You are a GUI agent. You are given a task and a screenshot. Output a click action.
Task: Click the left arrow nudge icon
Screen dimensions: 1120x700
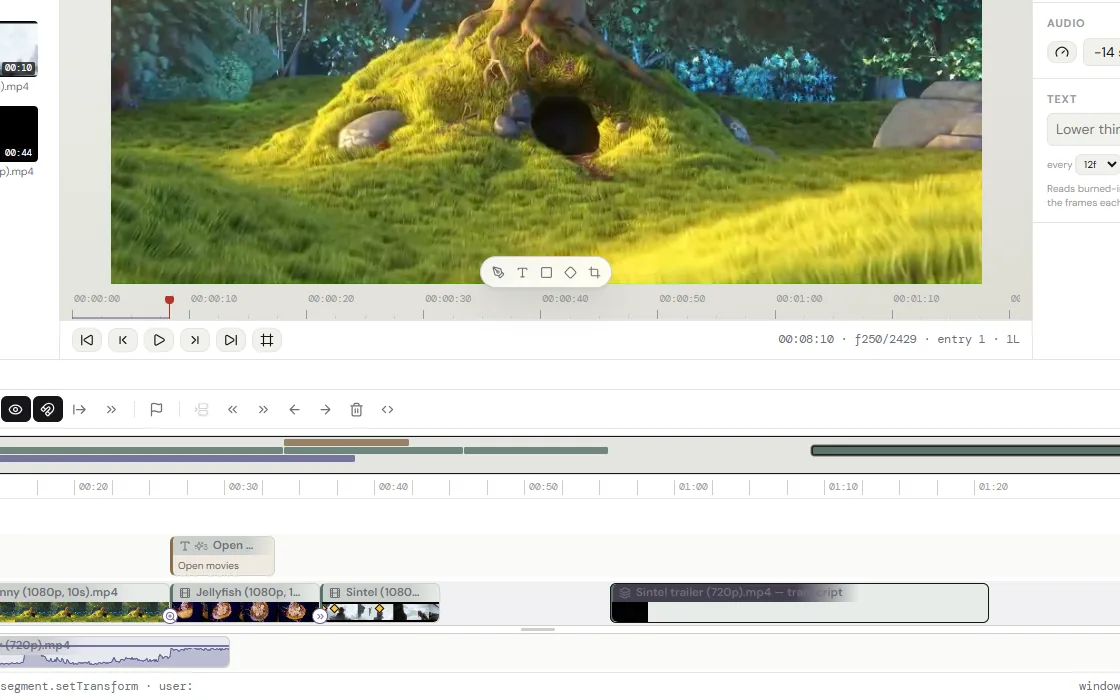(x=294, y=409)
